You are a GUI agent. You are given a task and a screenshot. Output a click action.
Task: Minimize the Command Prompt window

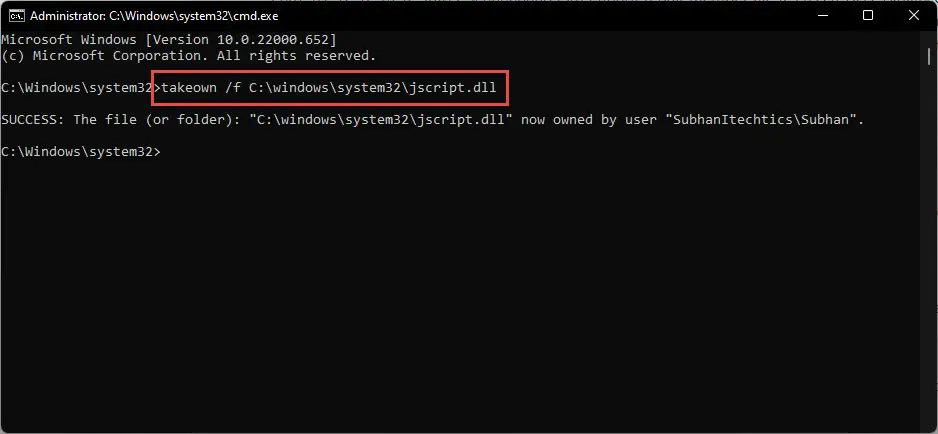pyautogui.click(x=822, y=16)
